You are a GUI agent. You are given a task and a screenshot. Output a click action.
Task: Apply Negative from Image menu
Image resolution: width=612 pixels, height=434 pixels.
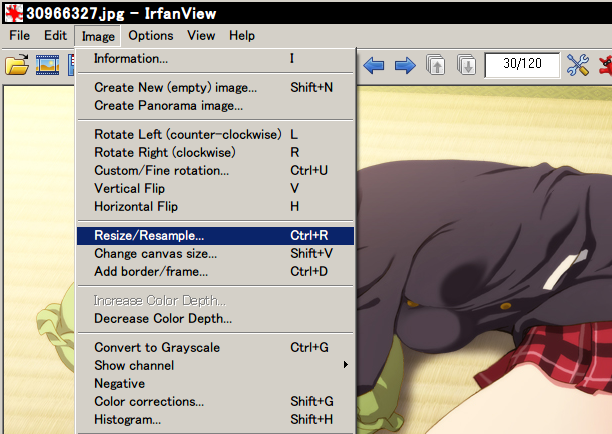[215, 383]
